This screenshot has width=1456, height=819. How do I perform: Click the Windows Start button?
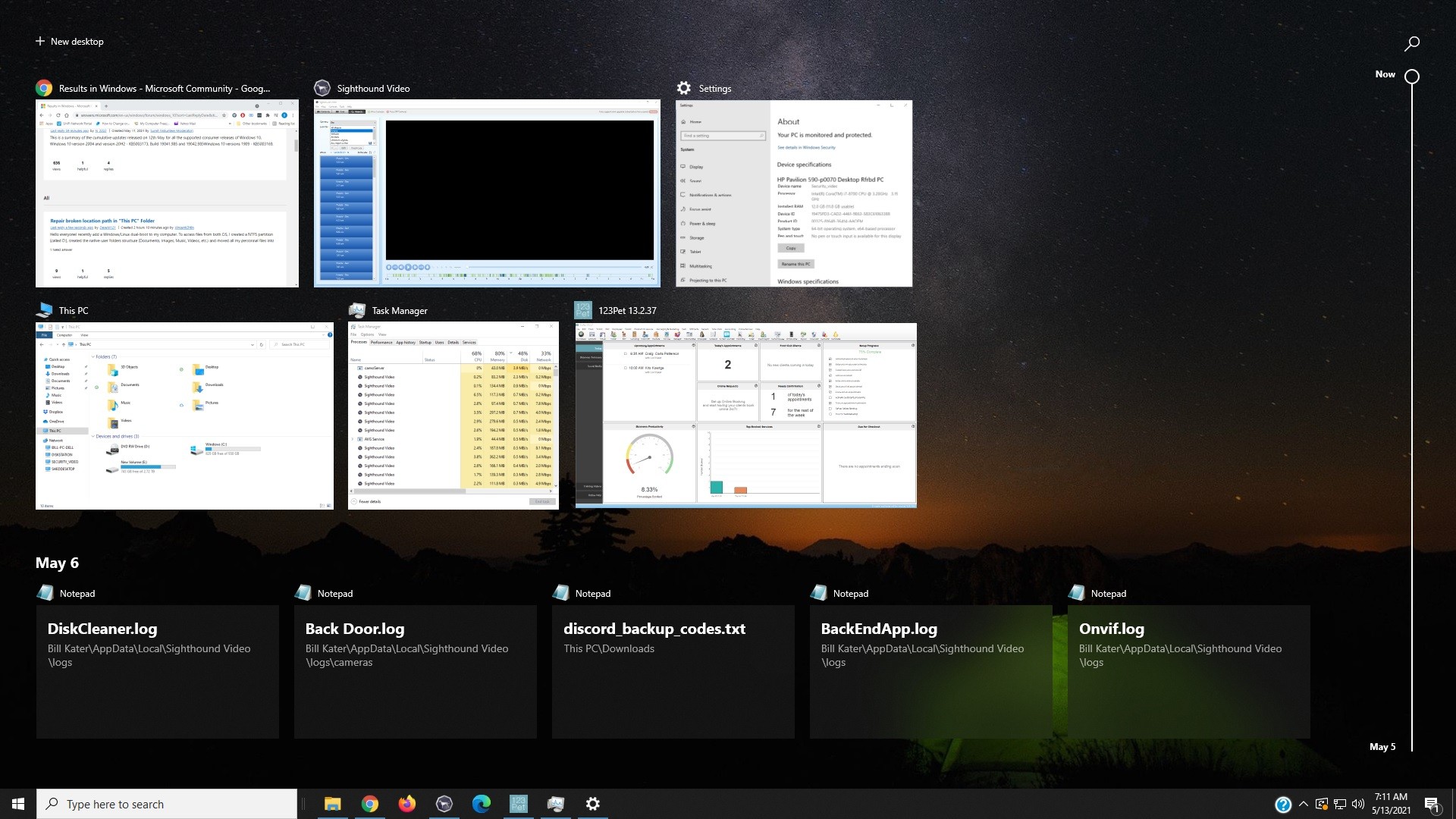(18, 804)
